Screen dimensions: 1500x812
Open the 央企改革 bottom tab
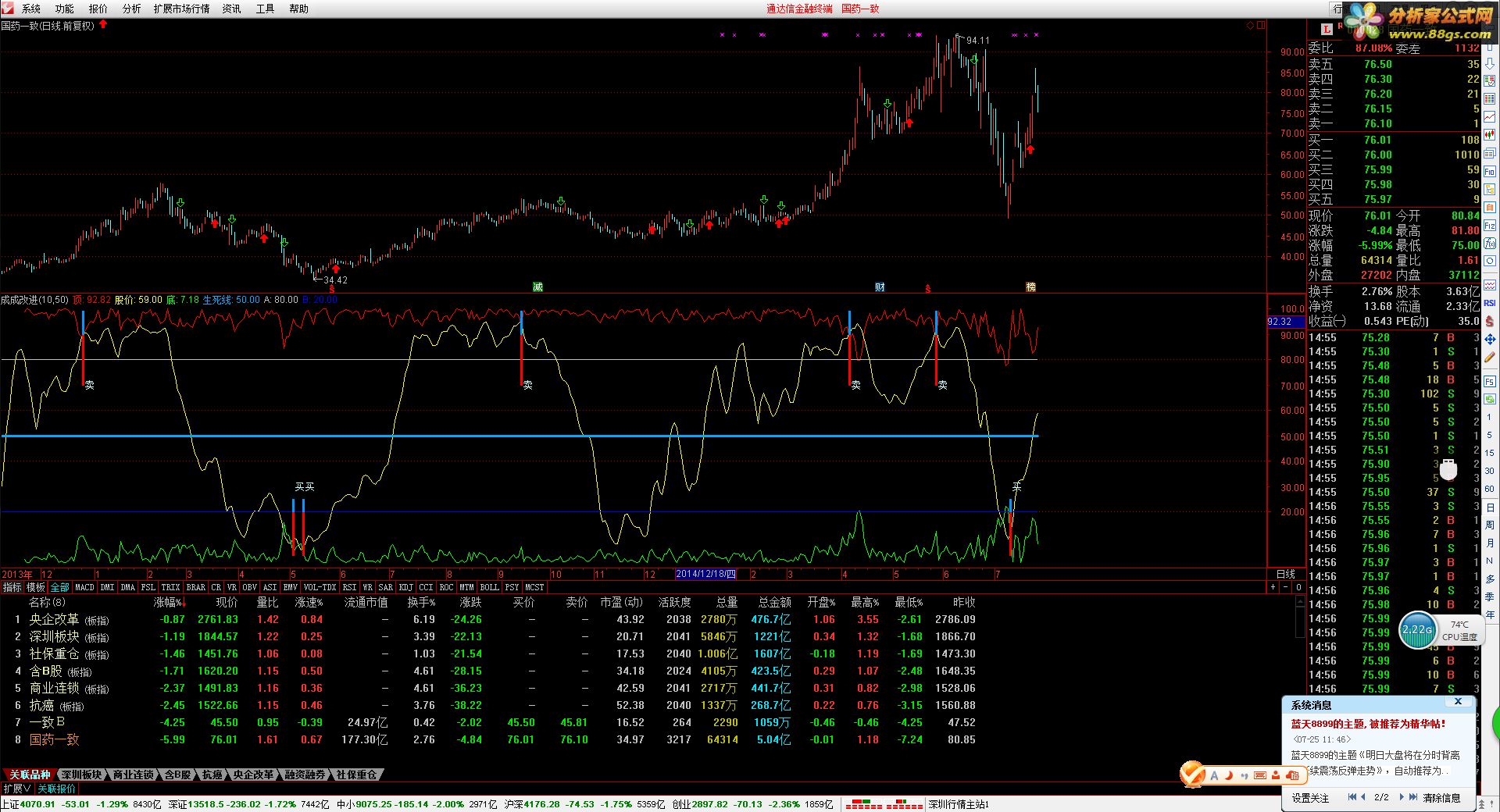tap(254, 775)
